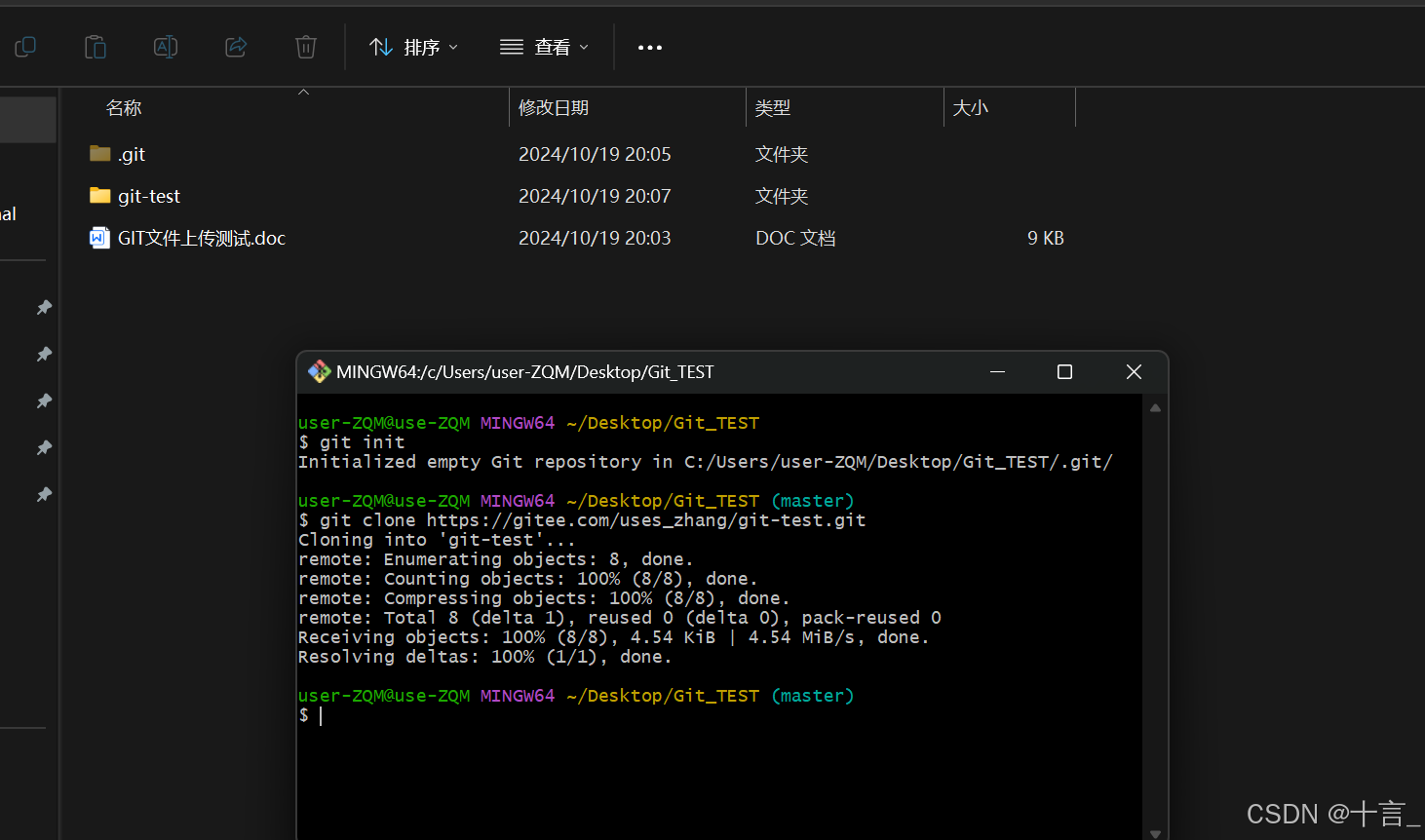This screenshot has height=840, width=1425.
Task: Open the three-dots more options menu
Action: coord(650,47)
